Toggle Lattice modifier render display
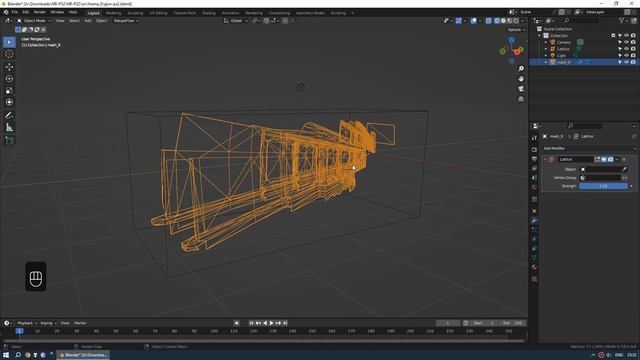This screenshot has width=640, height=360. 610,159
